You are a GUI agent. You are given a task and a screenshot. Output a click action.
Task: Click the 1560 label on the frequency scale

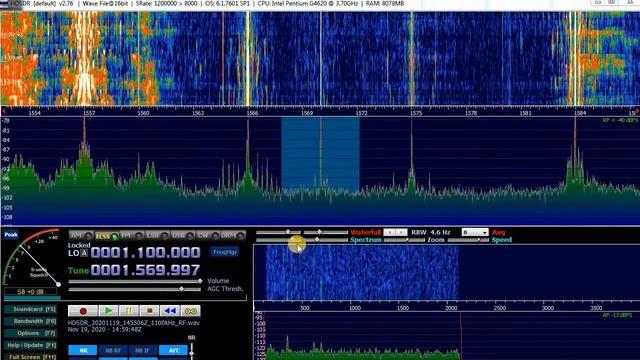[143, 113]
